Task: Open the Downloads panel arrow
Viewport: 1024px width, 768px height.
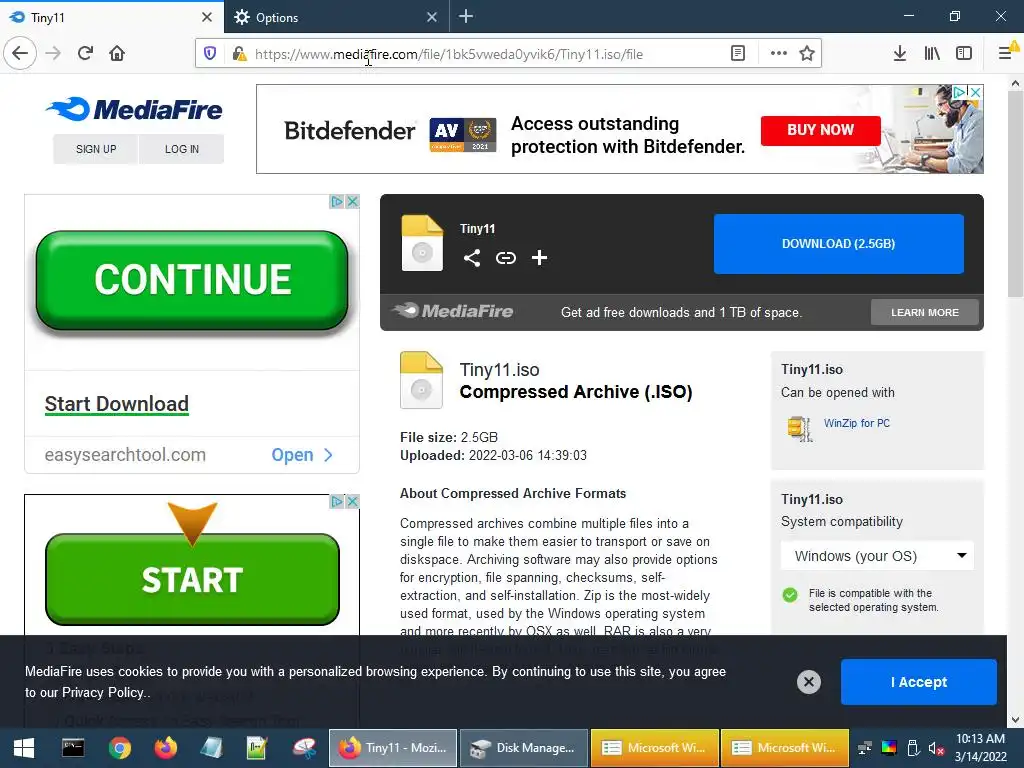Action: 900,54
